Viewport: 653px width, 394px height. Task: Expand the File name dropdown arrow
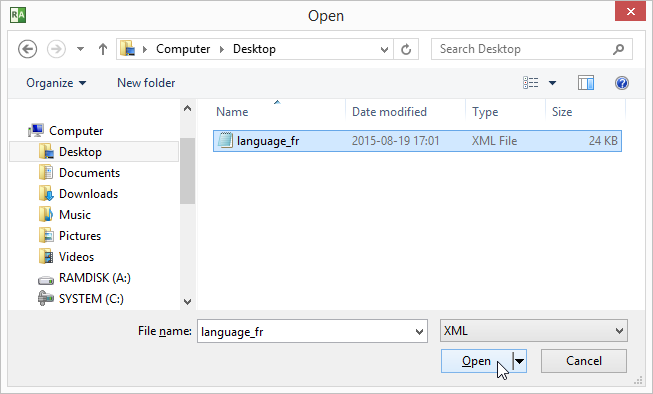point(419,332)
